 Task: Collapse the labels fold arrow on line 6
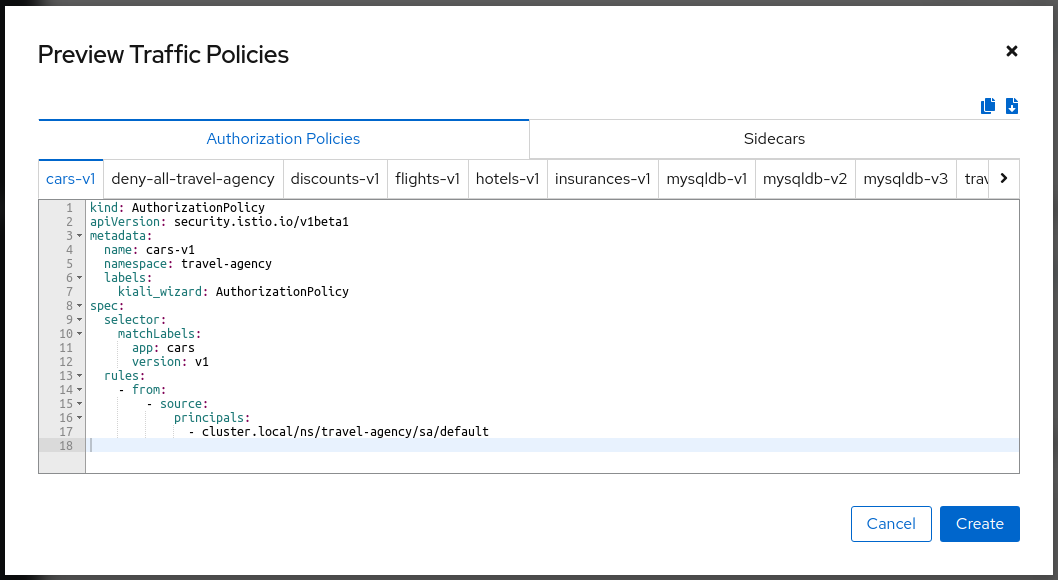79,278
